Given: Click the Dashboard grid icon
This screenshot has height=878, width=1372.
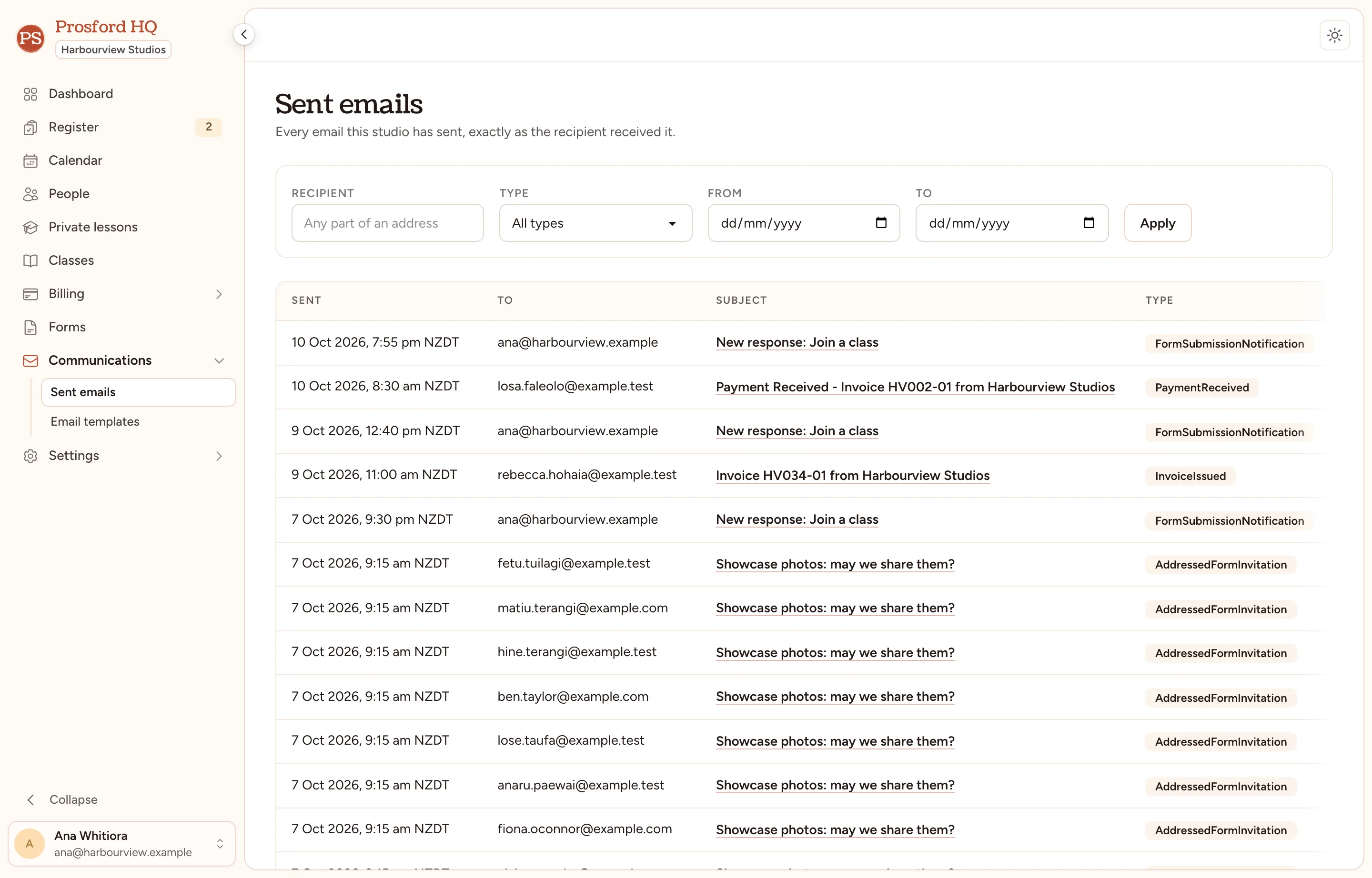Looking at the screenshot, I should [30, 94].
